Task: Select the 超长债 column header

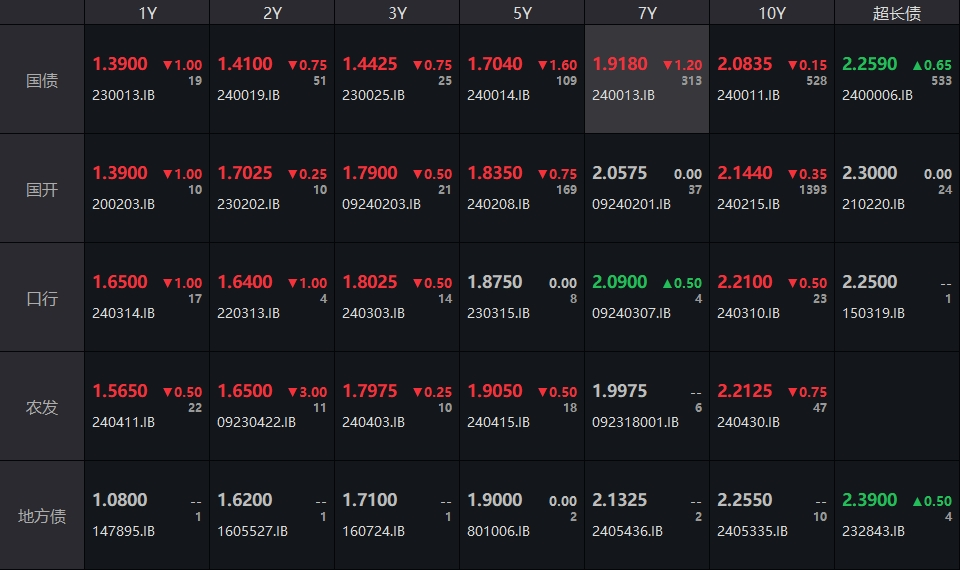Action: coord(897,13)
